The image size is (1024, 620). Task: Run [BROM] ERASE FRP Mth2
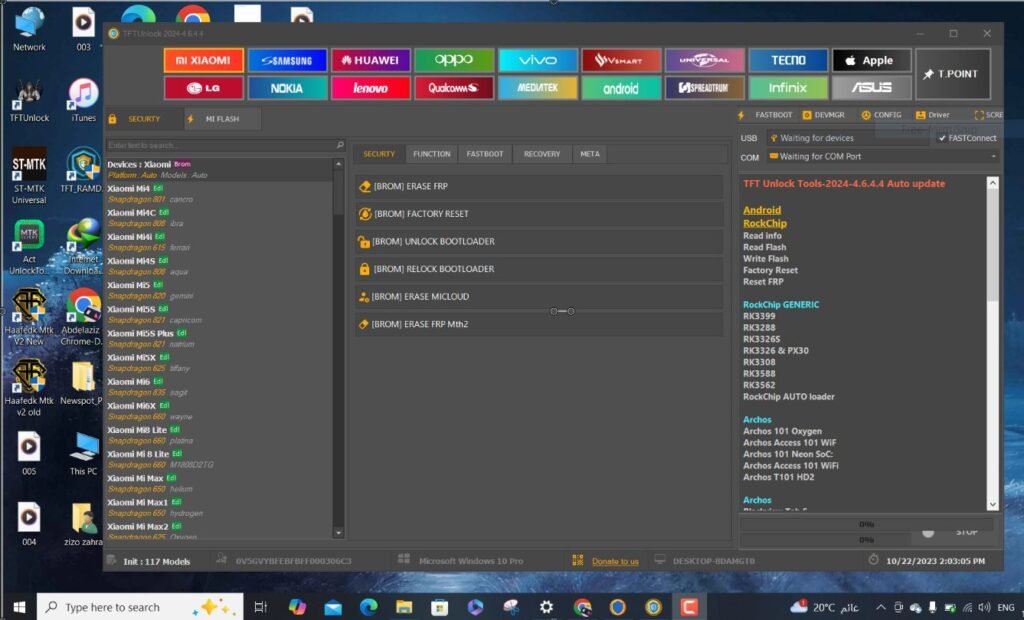click(x=539, y=324)
